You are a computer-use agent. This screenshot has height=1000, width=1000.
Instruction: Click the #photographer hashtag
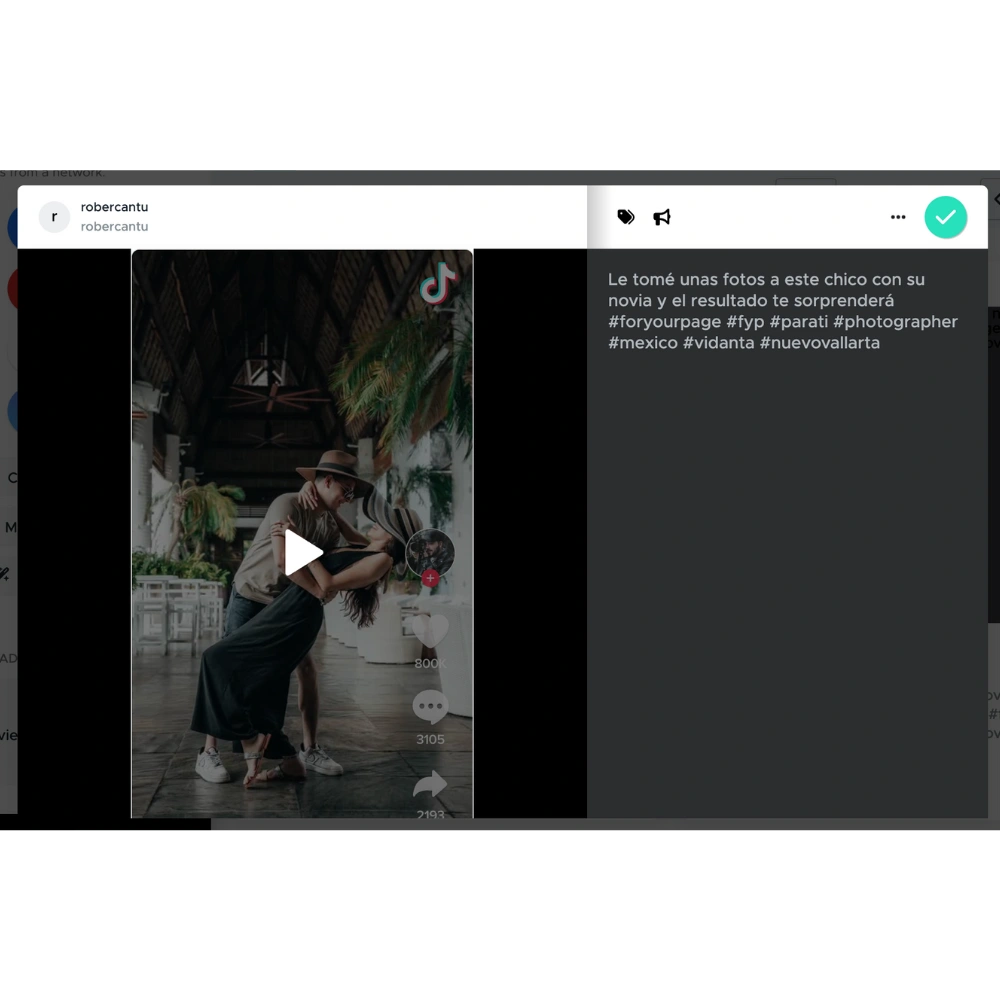click(895, 321)
